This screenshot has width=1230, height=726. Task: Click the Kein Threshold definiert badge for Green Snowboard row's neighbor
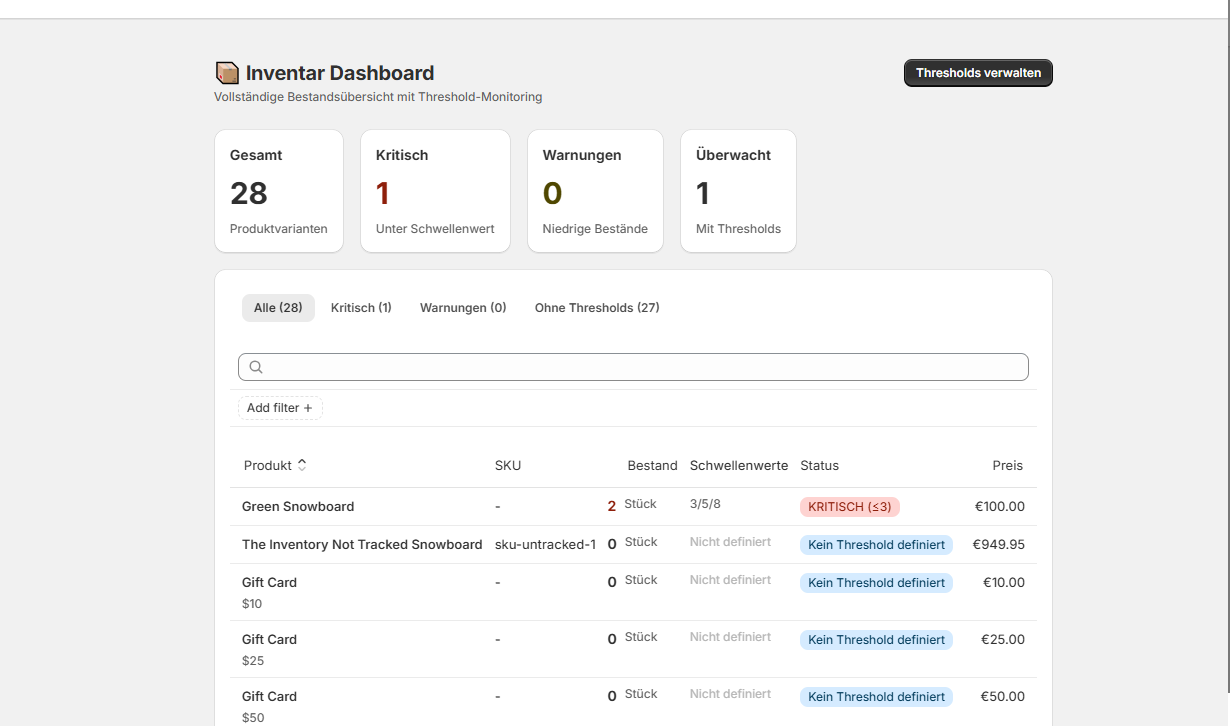pos(876,545)
